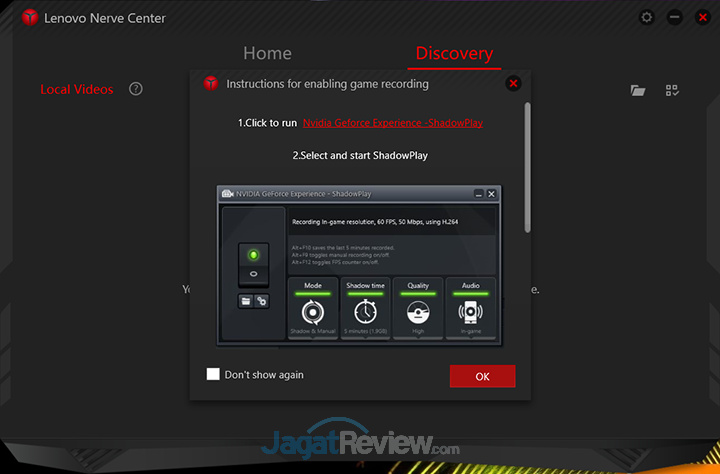The height and width of the screenshot is (474, 720).
Task: Click the ShadowPlay Quality icon
Action: tap(418, 312)
